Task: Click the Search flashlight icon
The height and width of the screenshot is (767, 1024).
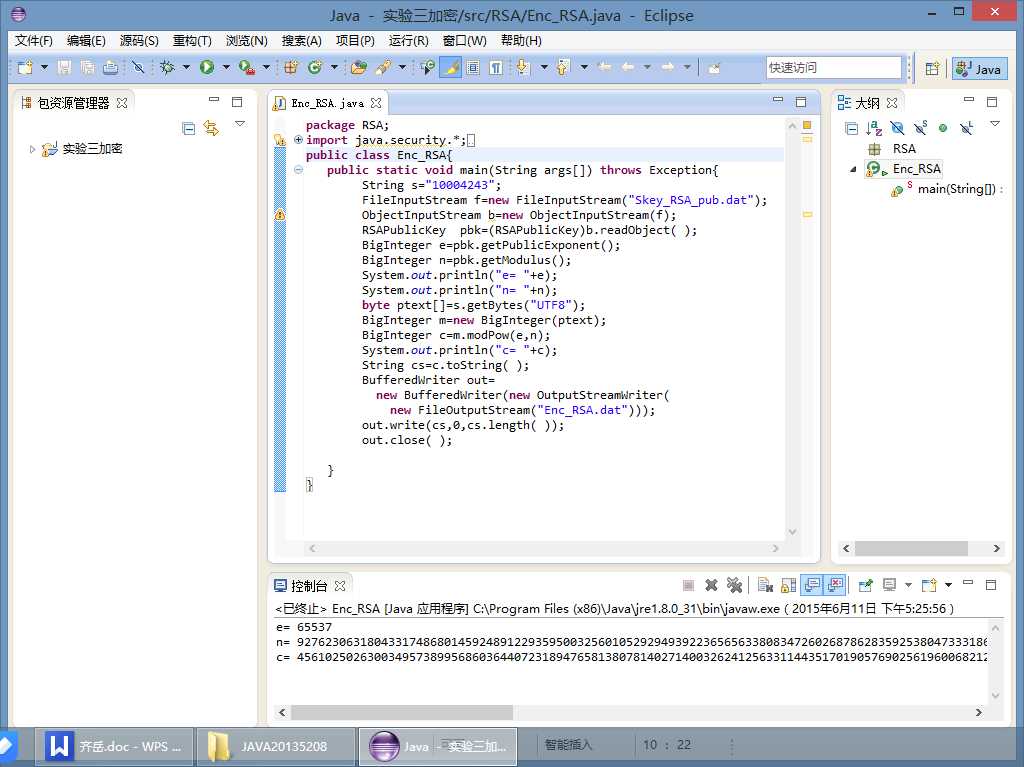Action: pyautogui.click(x=383, y=67)
